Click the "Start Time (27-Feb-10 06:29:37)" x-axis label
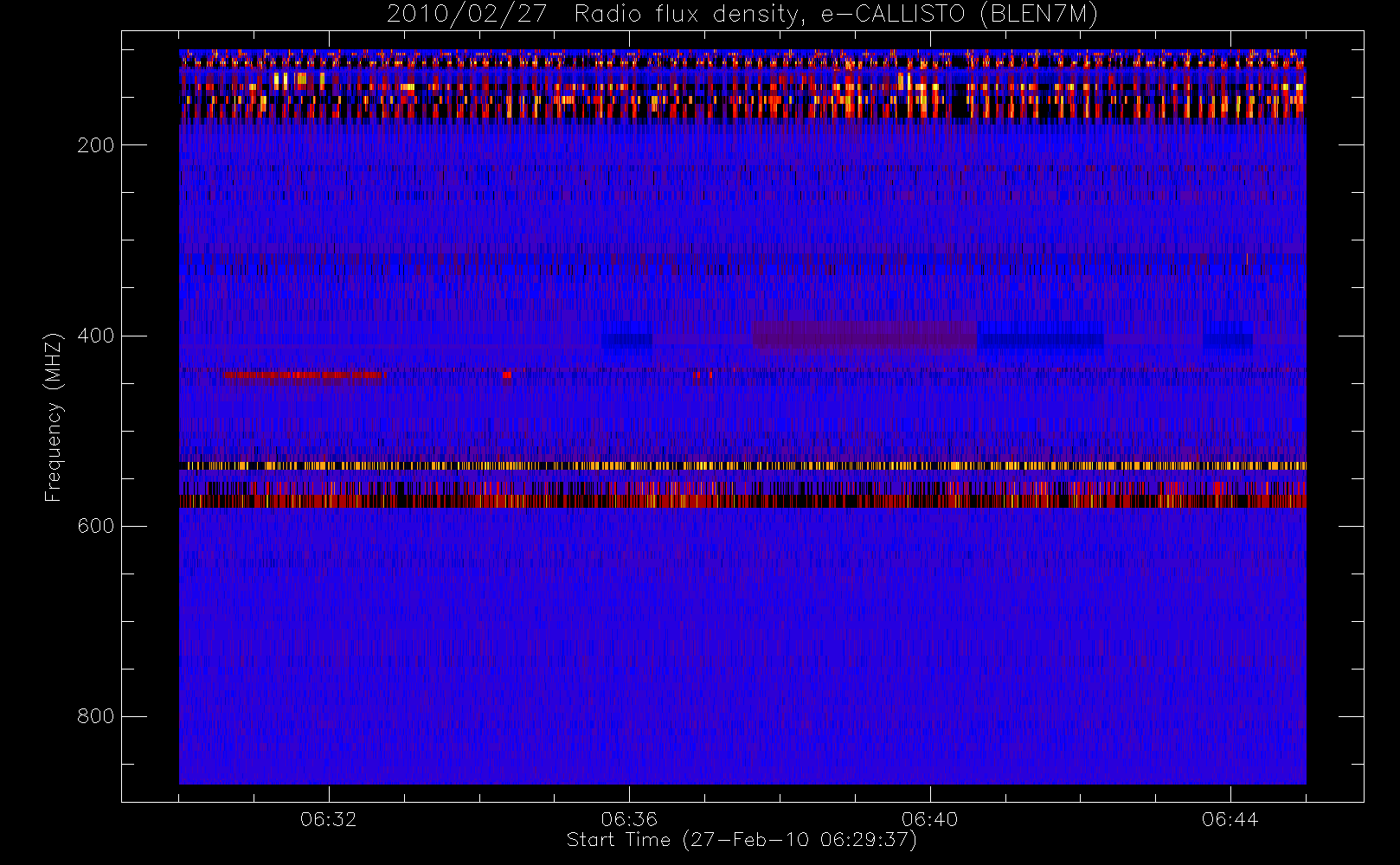Image resolution: width=1400 pixels, height=865 pixels. [x=742, y=840]
